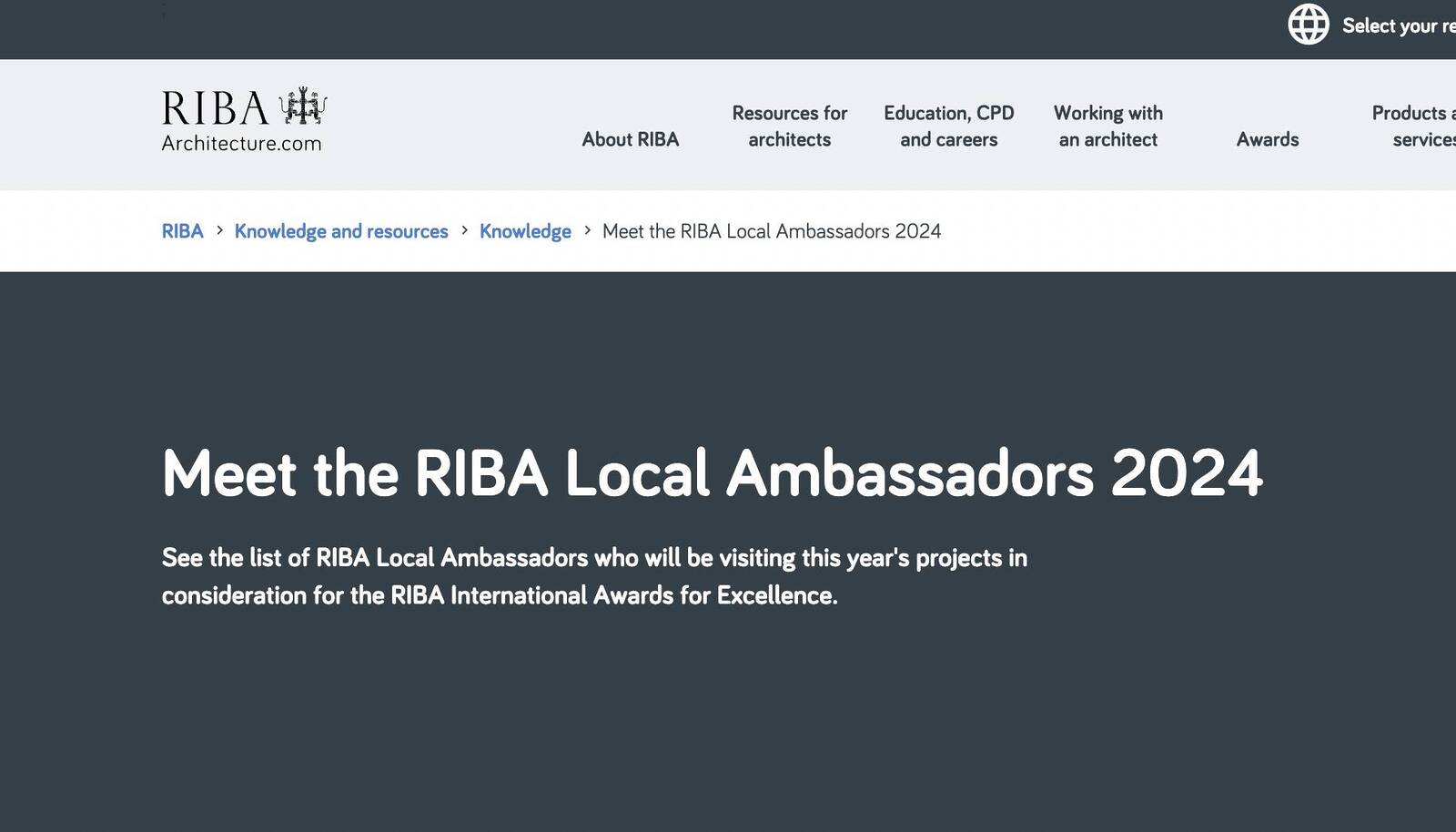Open the Select your region option
This screenshot has width=1456, height=832.
pos(1397,25)
